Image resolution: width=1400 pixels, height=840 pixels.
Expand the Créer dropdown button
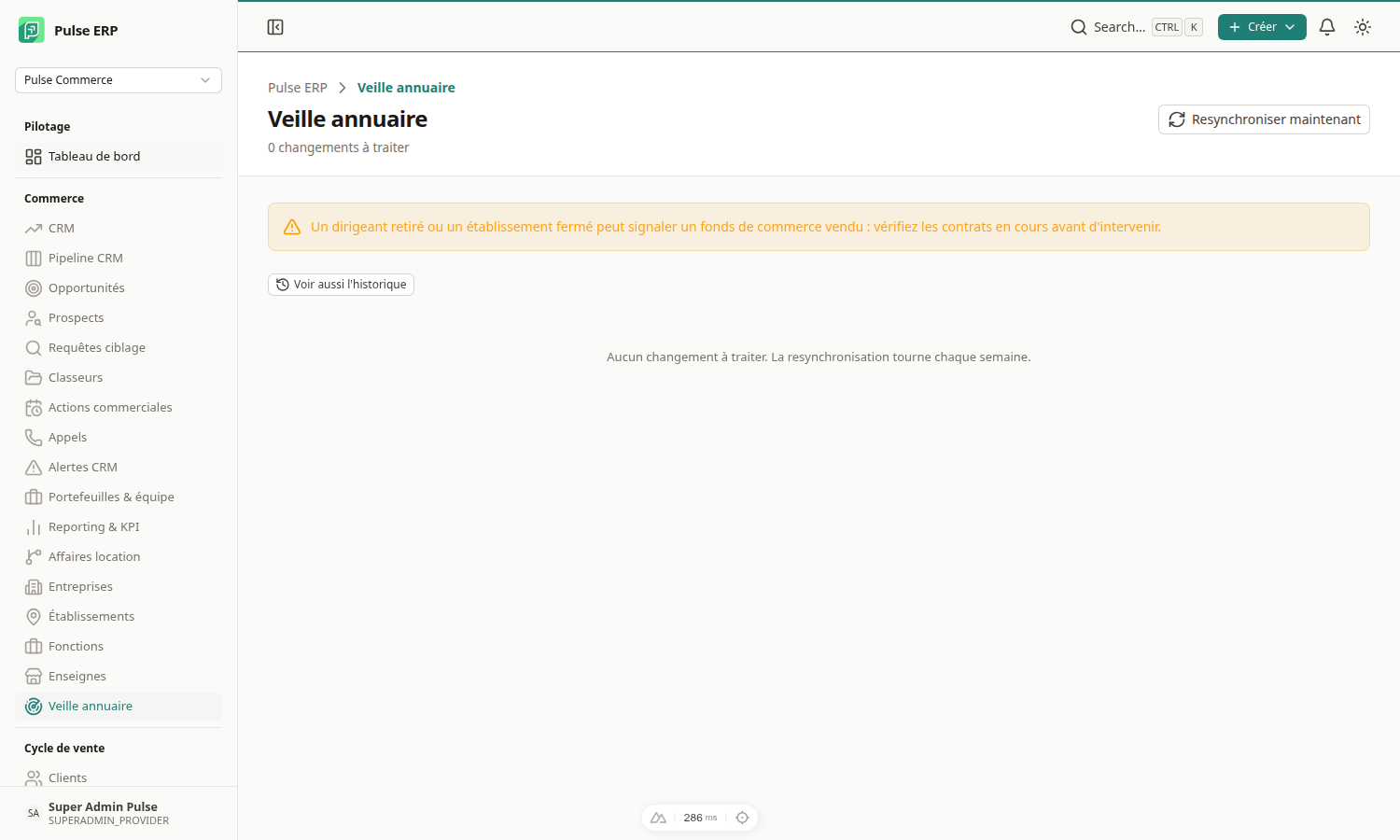[1262, 27]
